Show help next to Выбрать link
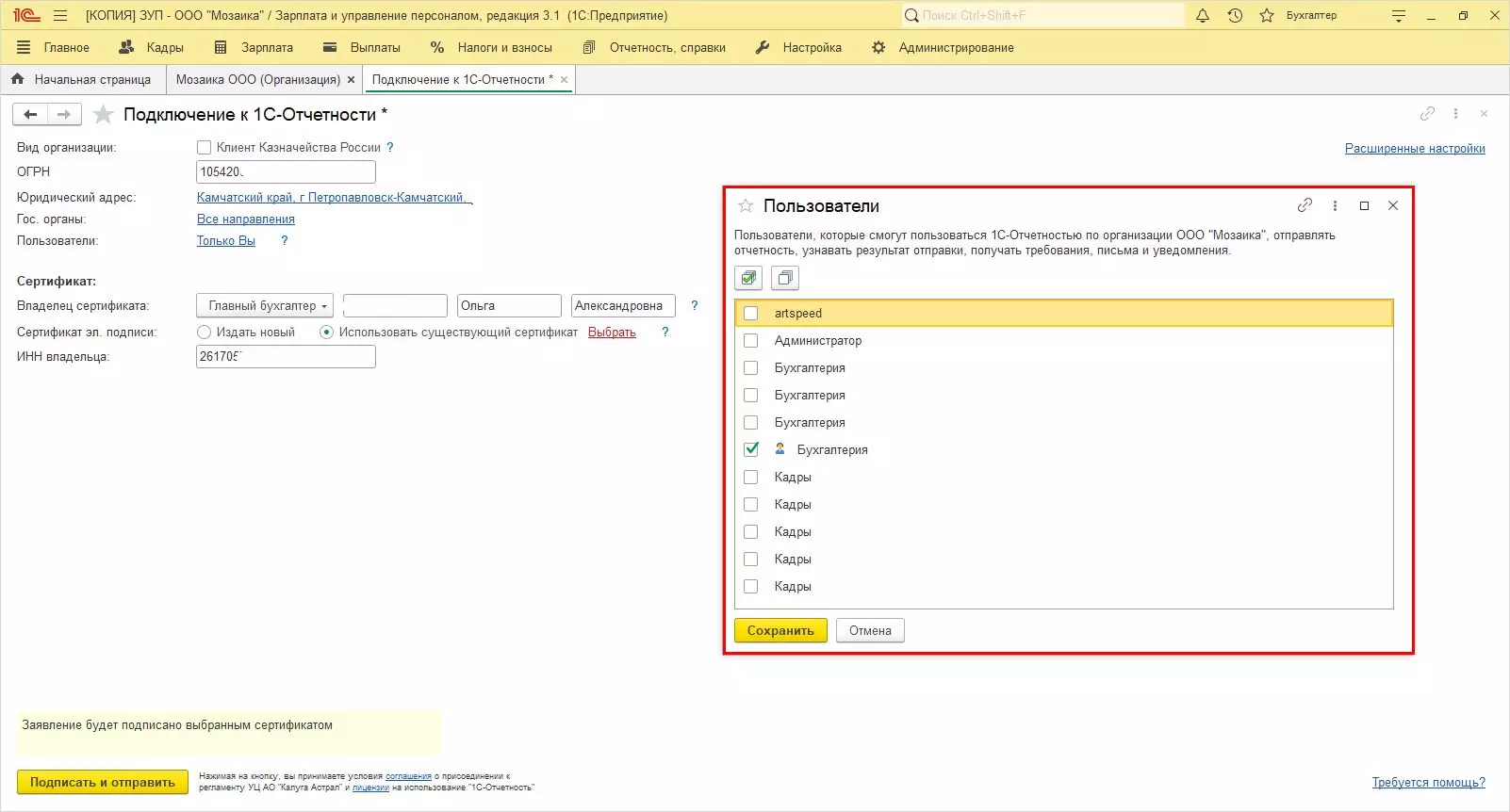This screenshot has height=812, width=1510. coord(665,332)
